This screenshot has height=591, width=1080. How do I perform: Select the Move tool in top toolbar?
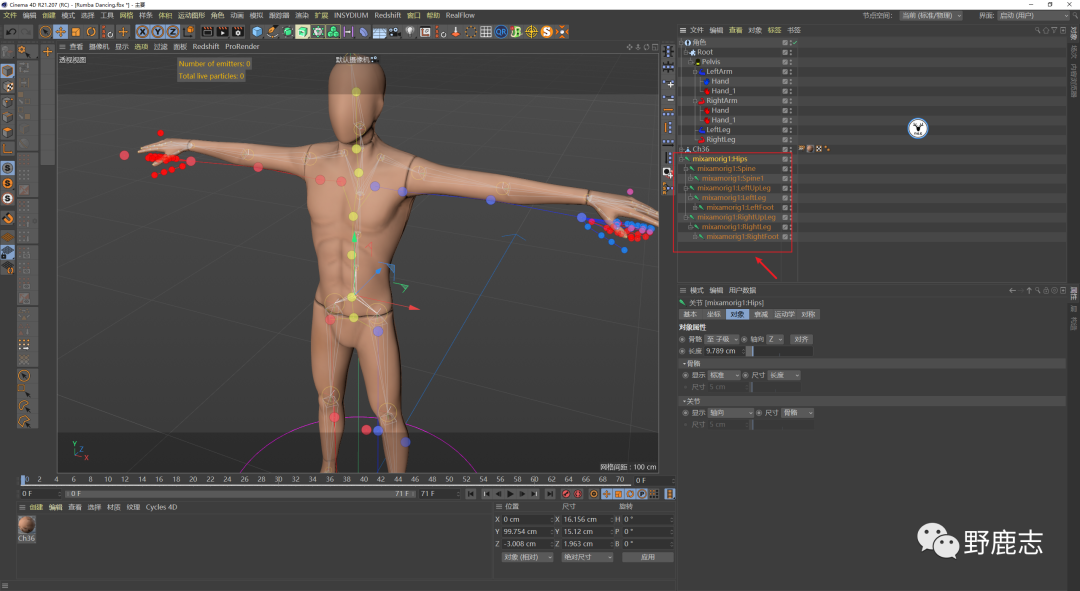60,32
